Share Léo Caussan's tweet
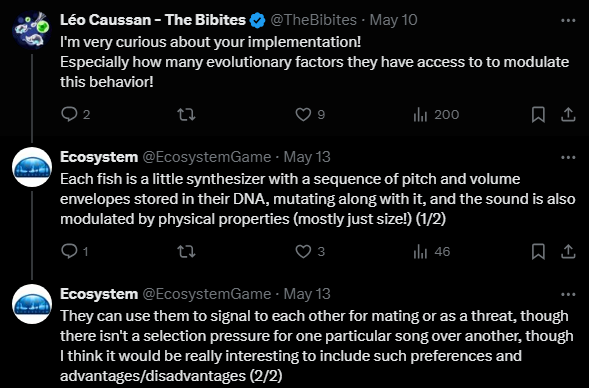The width and height of the screenshot is (589, 388). coord(568,115)
